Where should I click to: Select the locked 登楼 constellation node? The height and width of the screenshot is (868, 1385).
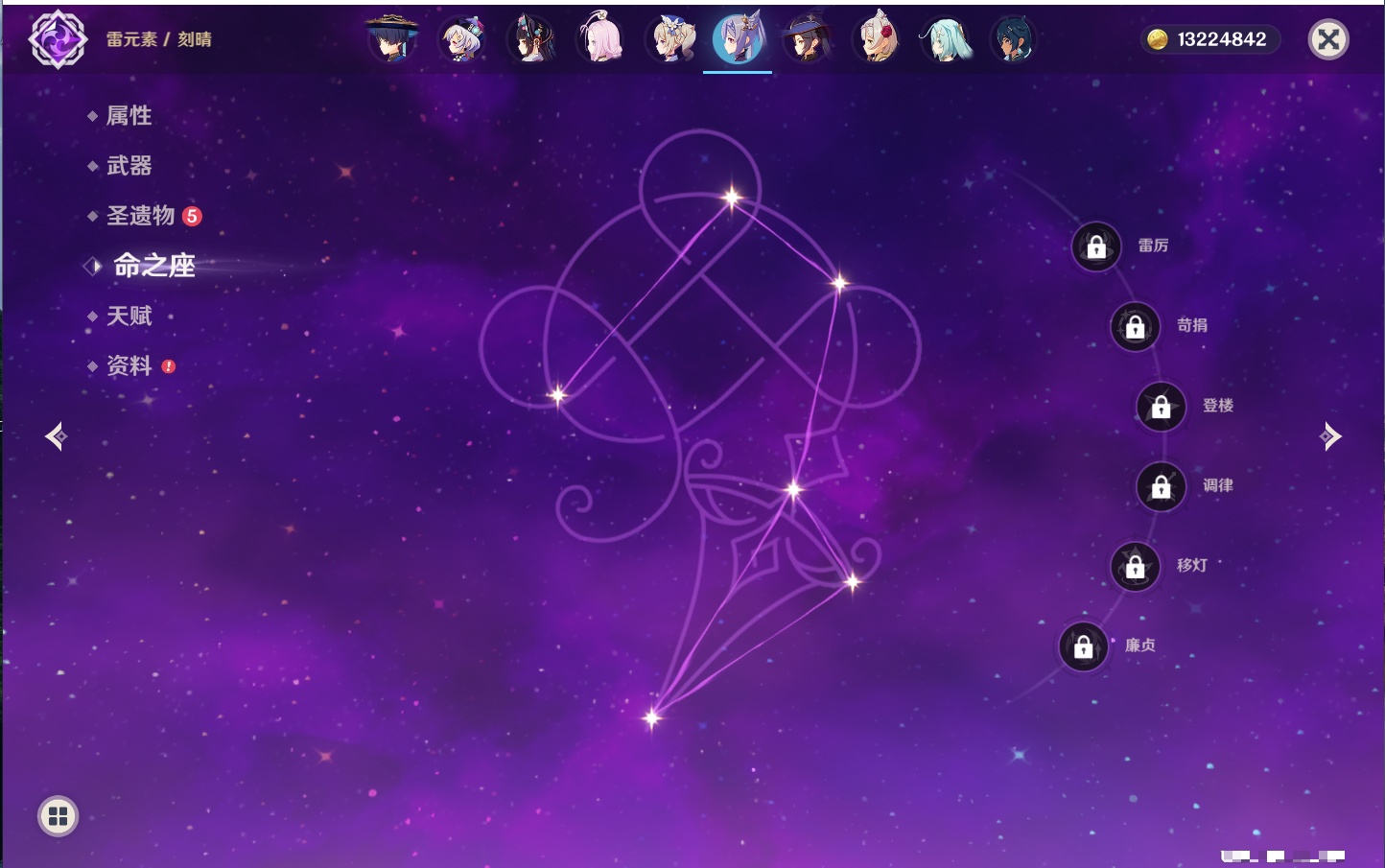[1162, 407]
